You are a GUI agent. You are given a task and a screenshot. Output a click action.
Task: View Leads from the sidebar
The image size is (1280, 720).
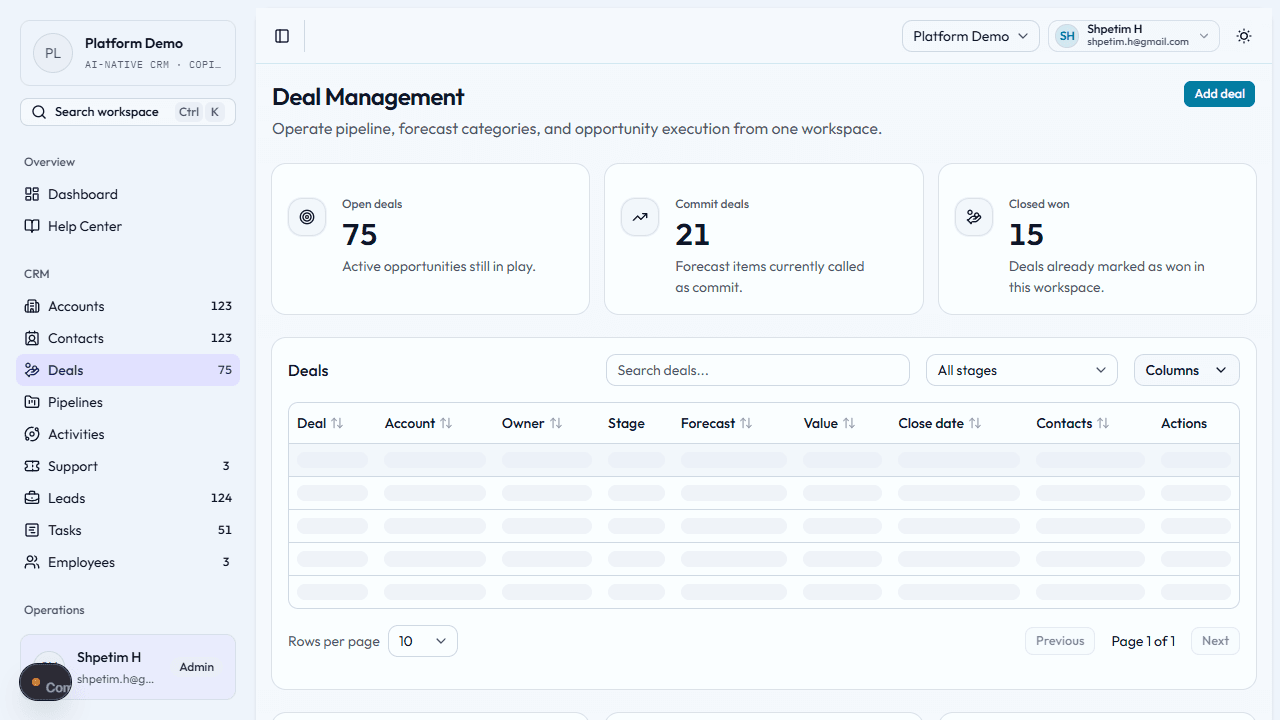click(x=68, y=498)
